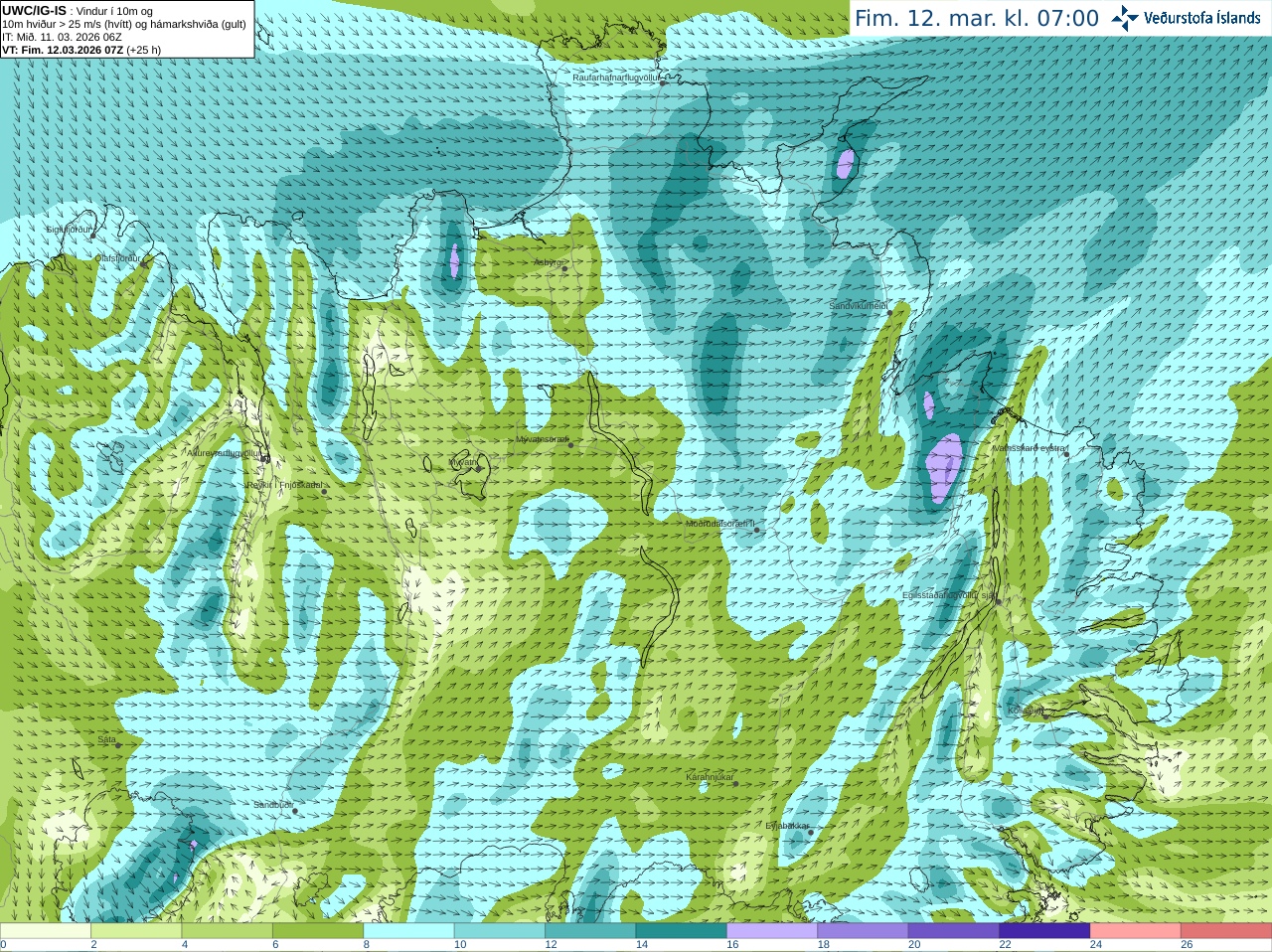Click the Ásbyrgi station label
This screenshot has height=952, width=1272.
point(549,263)
